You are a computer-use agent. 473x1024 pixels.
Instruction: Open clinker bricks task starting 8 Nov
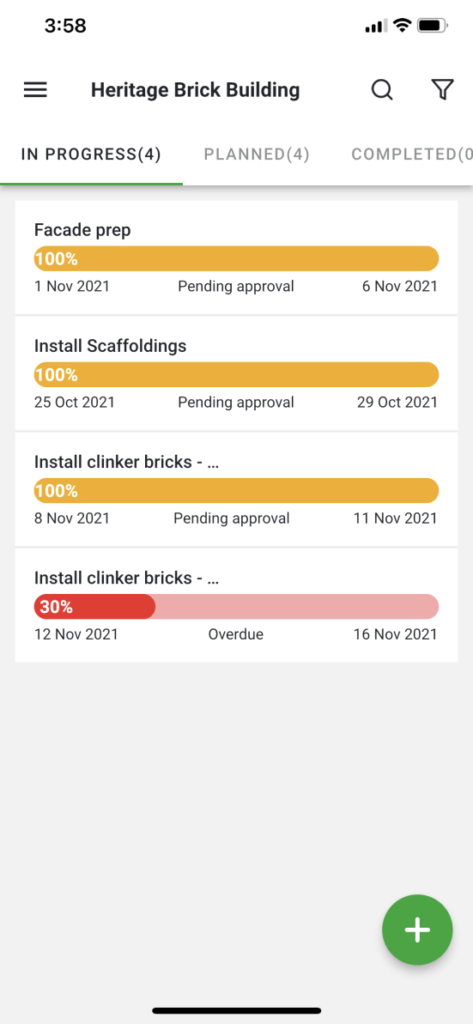click(x=236, y=489)
